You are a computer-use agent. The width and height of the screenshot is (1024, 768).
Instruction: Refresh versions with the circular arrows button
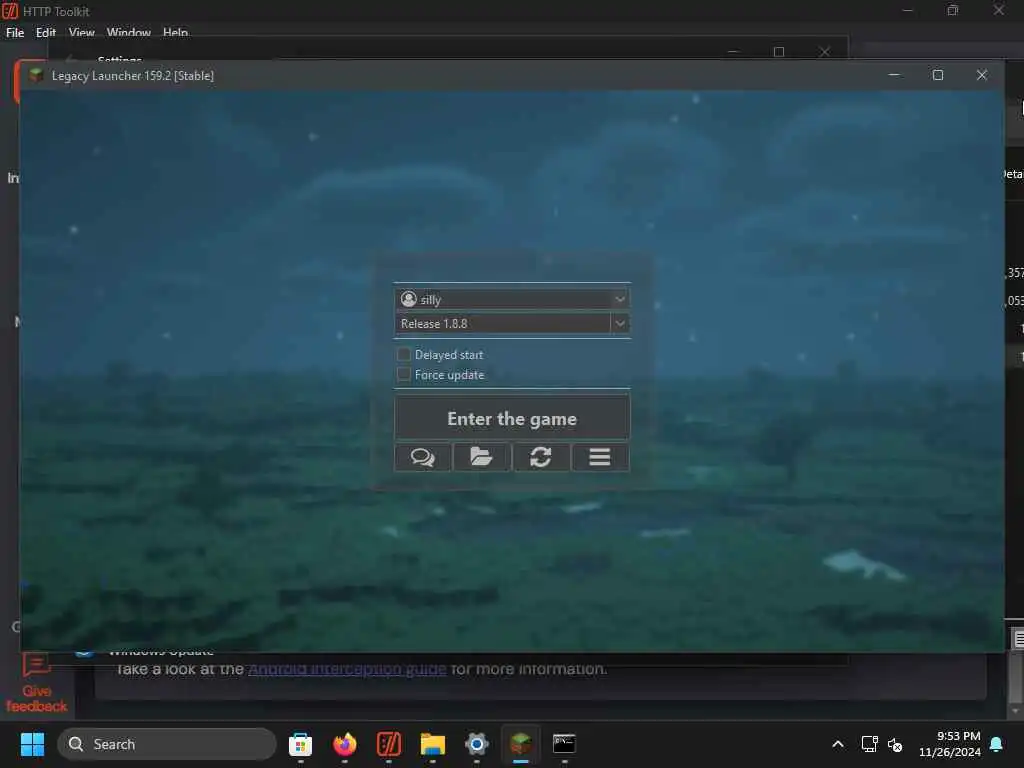tap(541, 457)
